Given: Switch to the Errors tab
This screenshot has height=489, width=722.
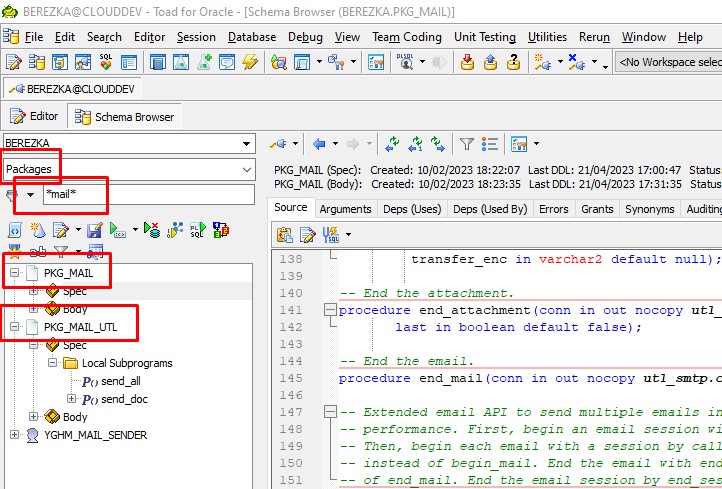Looking at the screenshot, I should [x=553, y=209].
